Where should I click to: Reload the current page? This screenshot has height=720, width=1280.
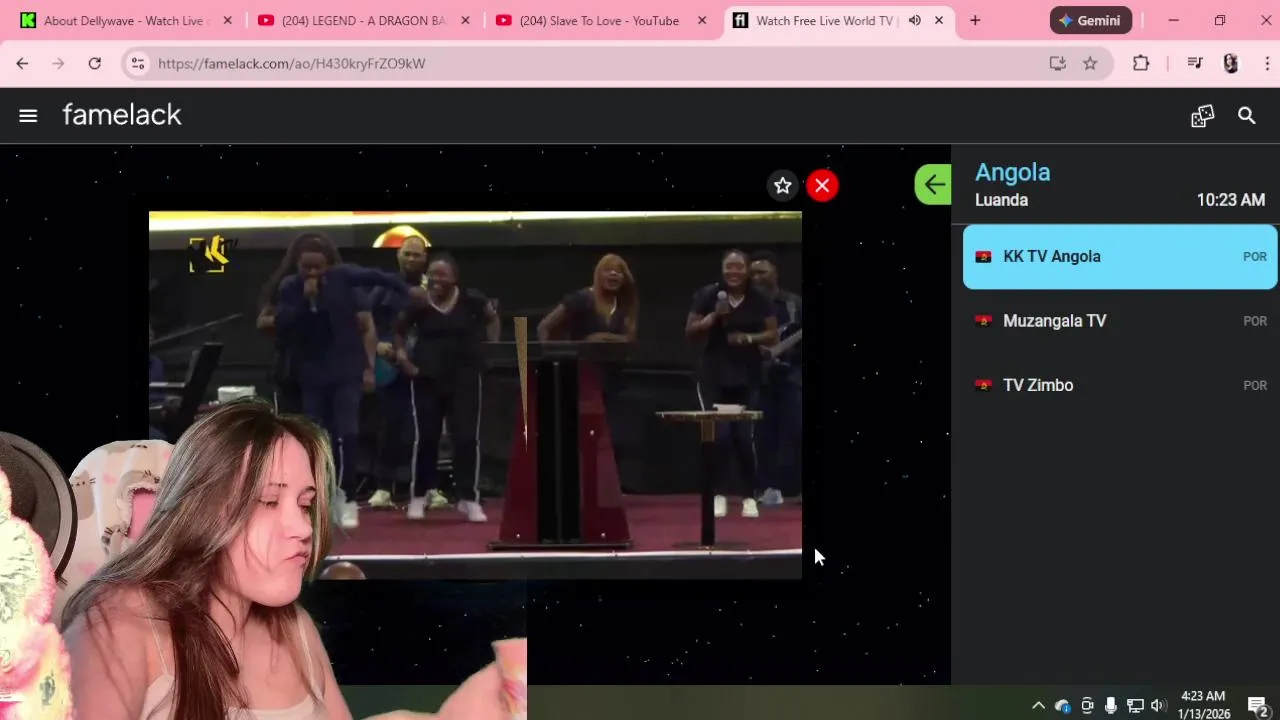94,63
